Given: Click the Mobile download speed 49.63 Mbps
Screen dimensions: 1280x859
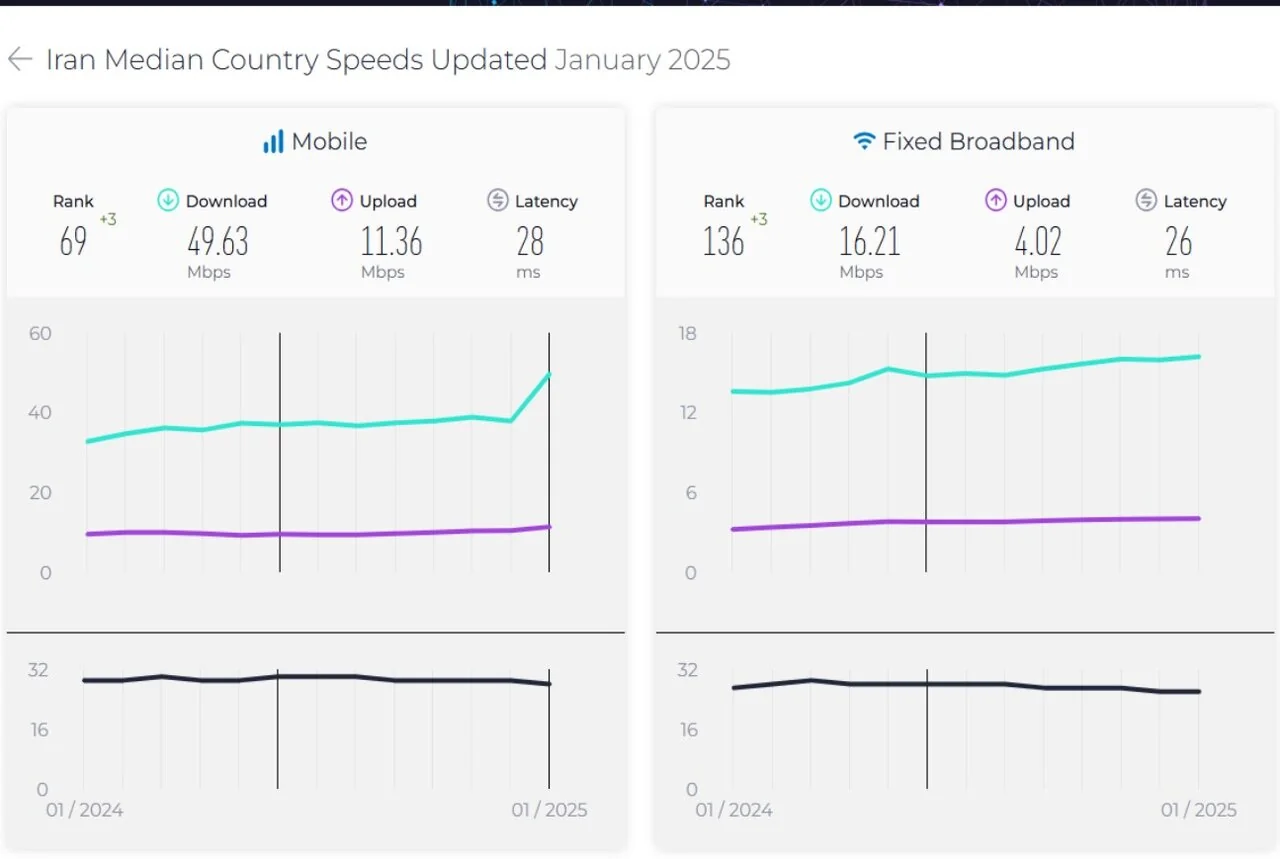Looking at the screenshot, I should (217, 242).
